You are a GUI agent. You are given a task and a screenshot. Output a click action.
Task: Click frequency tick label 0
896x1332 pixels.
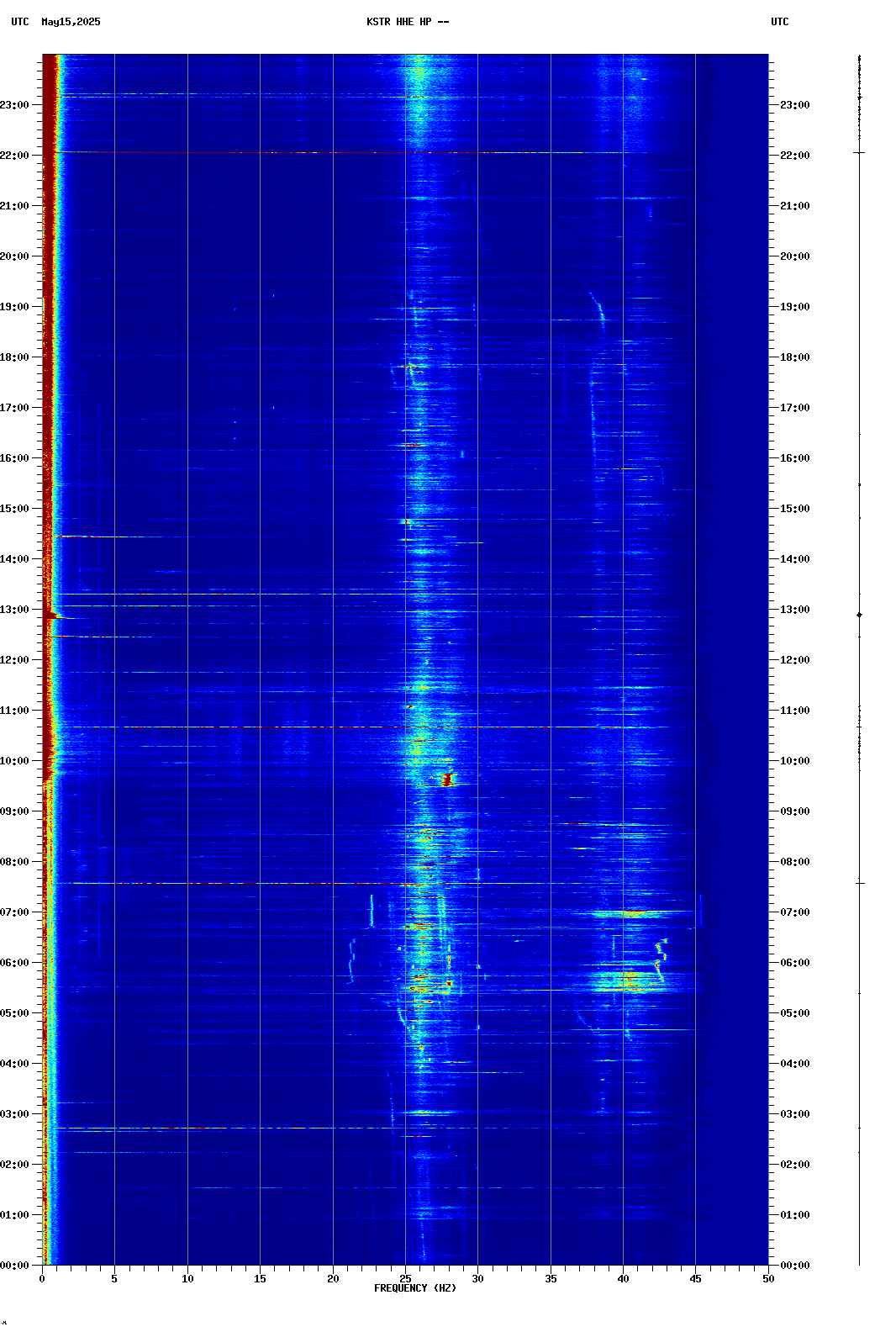pos(42,1279)
